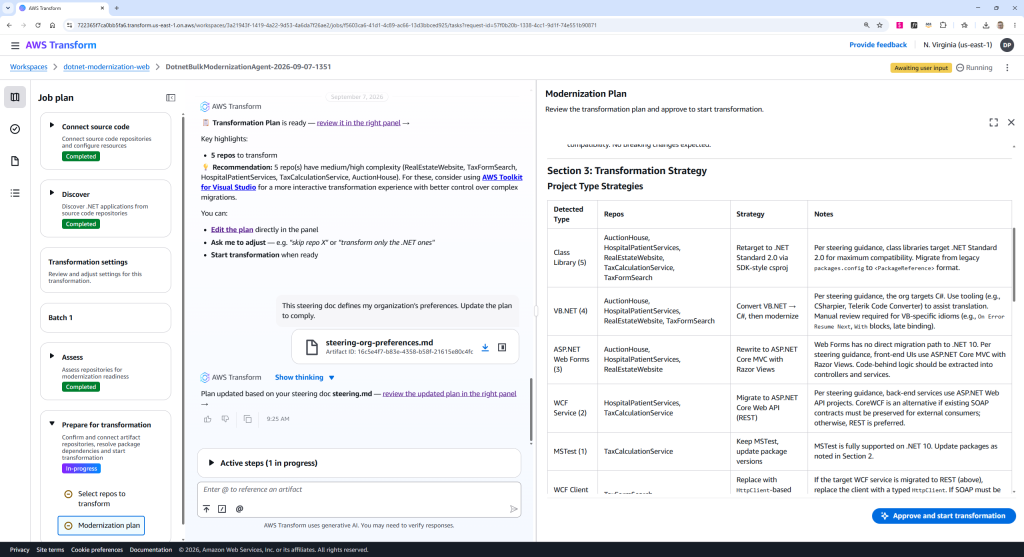
Task: Click the browser zoom magnifier icon
Action: [867, 25]
